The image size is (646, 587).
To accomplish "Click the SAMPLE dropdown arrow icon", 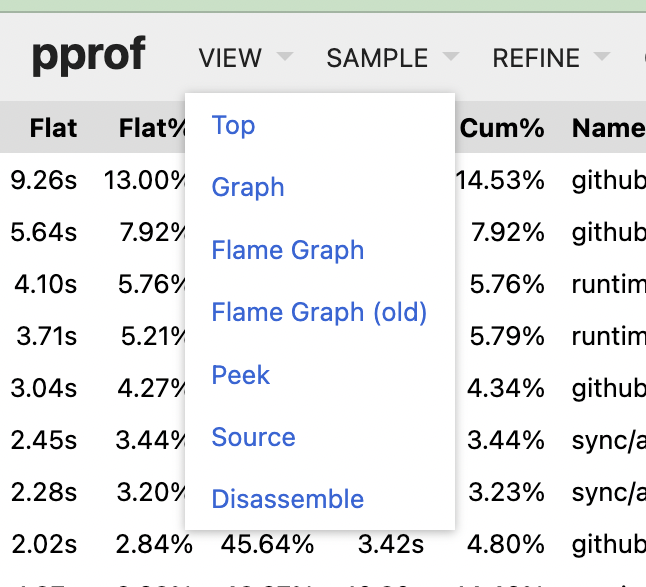I will click(451, 56).
